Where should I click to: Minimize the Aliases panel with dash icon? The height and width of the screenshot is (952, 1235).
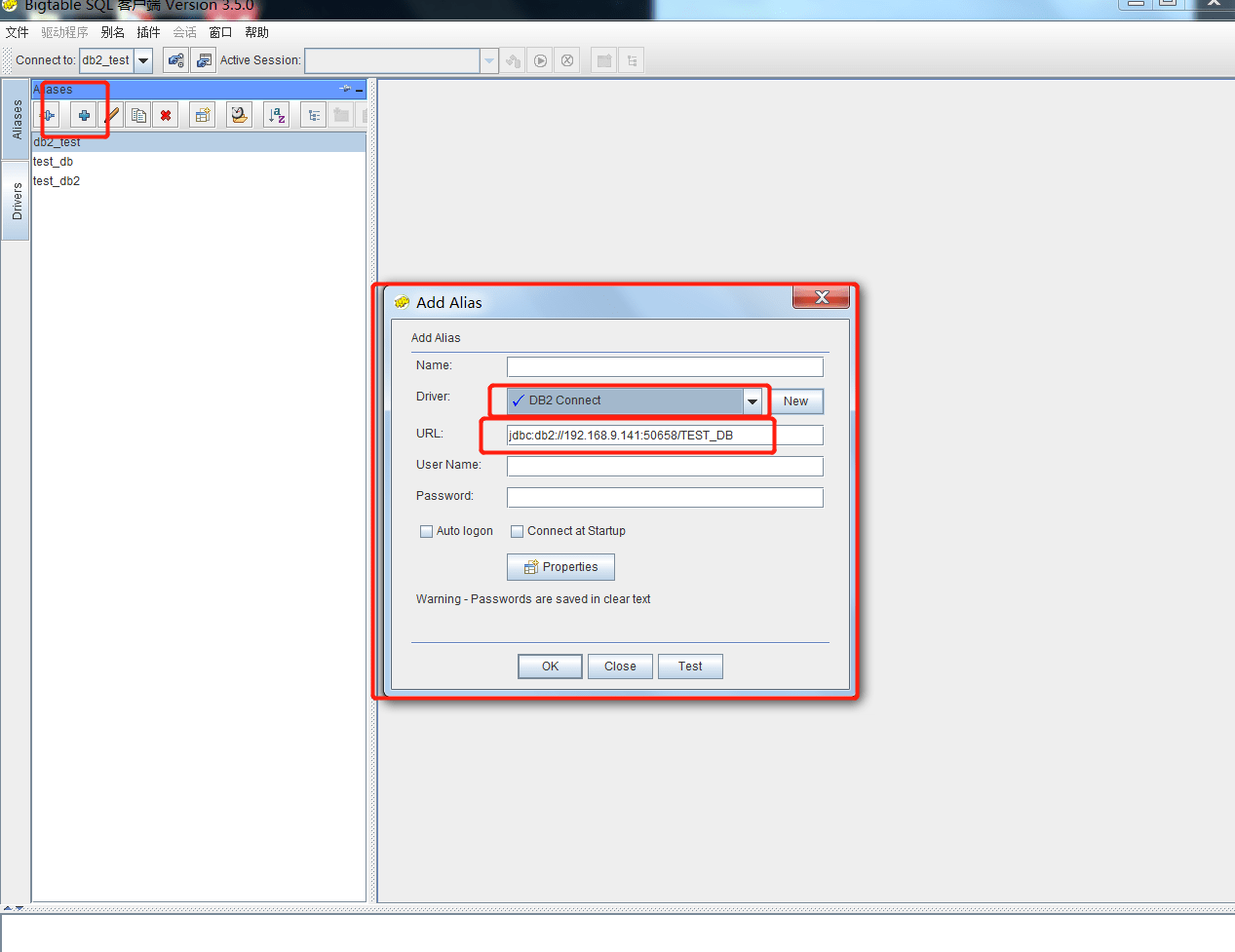(x=359, y=90)
